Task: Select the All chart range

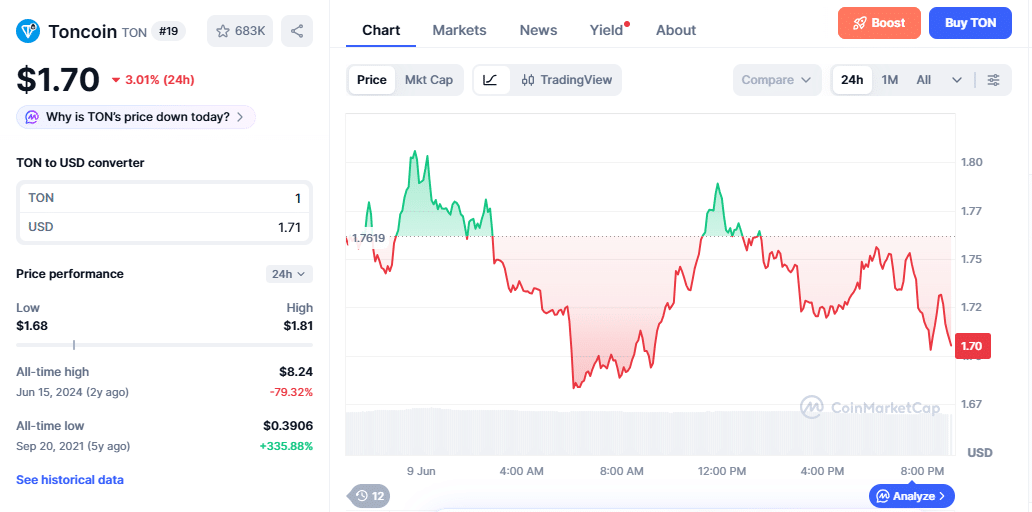Action: [924, 80]
